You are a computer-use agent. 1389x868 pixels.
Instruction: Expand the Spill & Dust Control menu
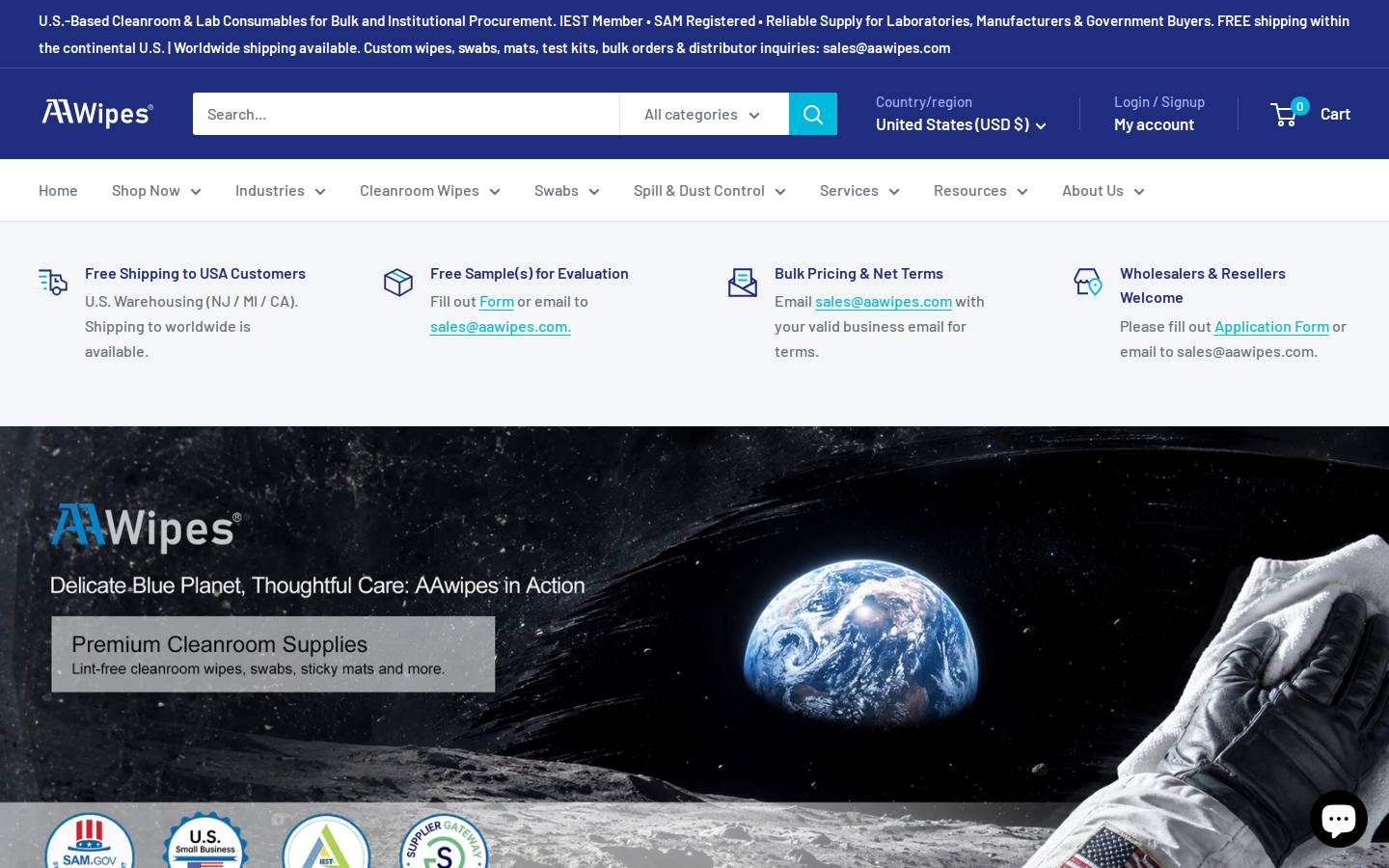[x=710, y=190]
